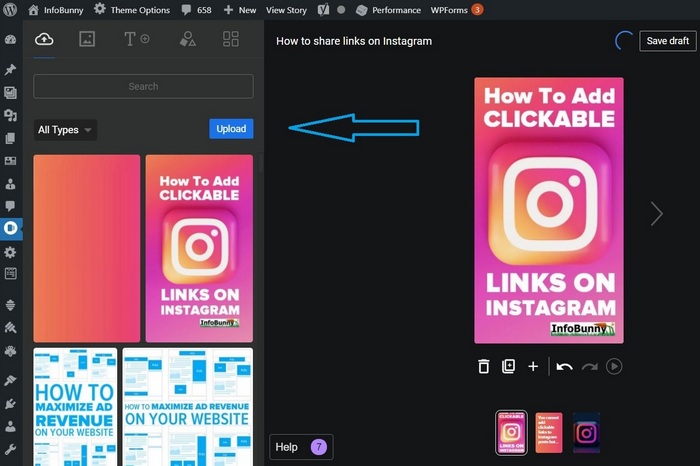Open Dashboard in WordPress sidebar
The width and height of the screenshot is (700, 466).
tap(10, 40)
